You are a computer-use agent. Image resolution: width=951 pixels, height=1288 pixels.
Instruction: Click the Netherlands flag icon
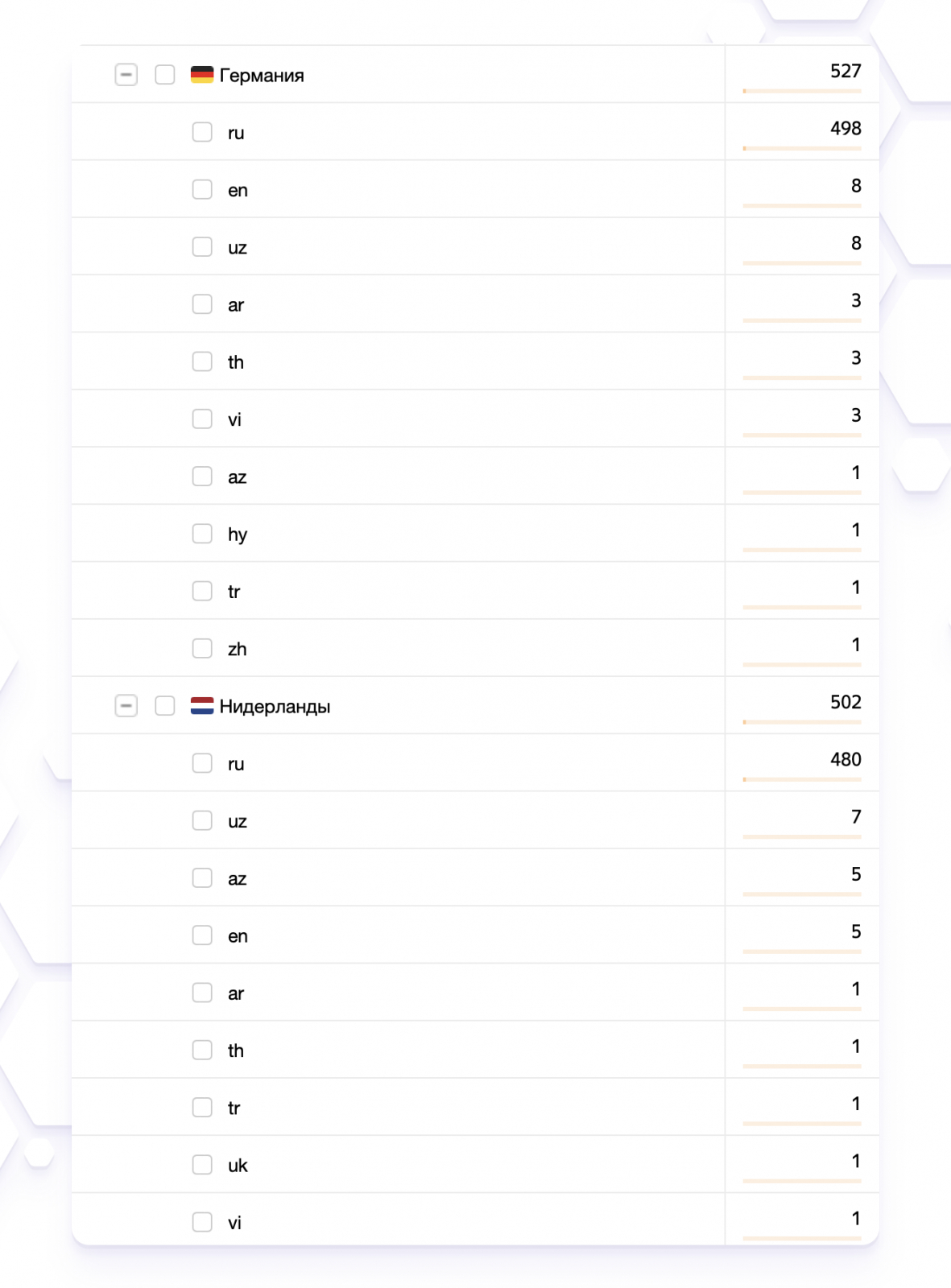coord(201,706)
